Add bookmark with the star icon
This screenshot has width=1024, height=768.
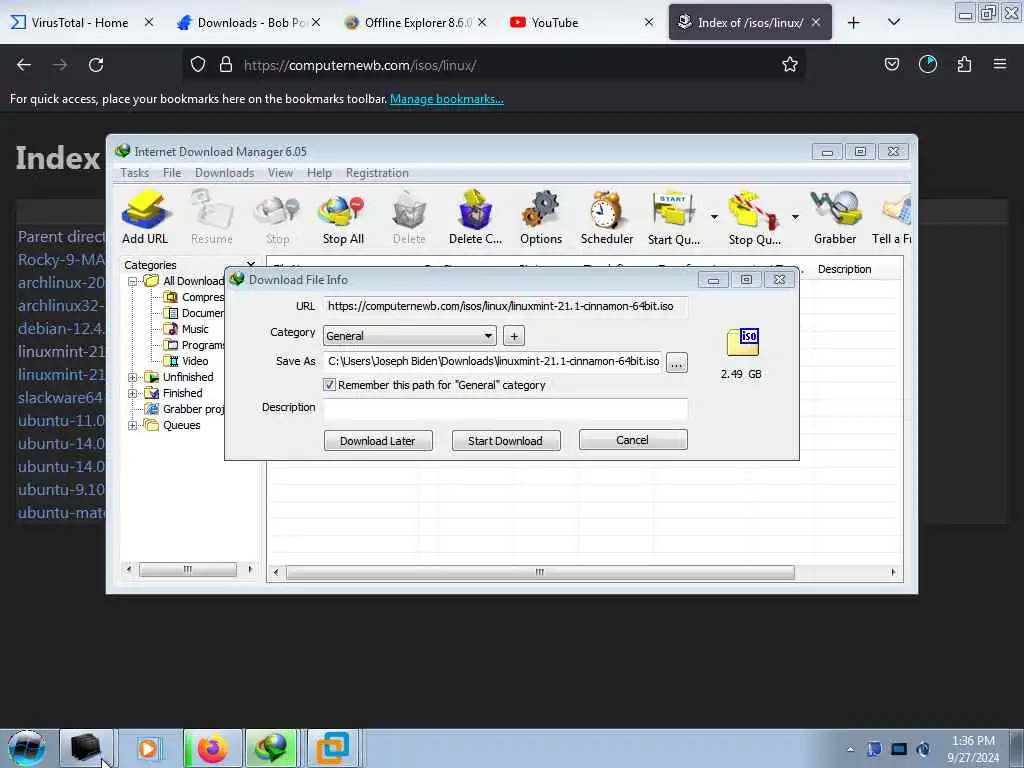coord(790,65)
